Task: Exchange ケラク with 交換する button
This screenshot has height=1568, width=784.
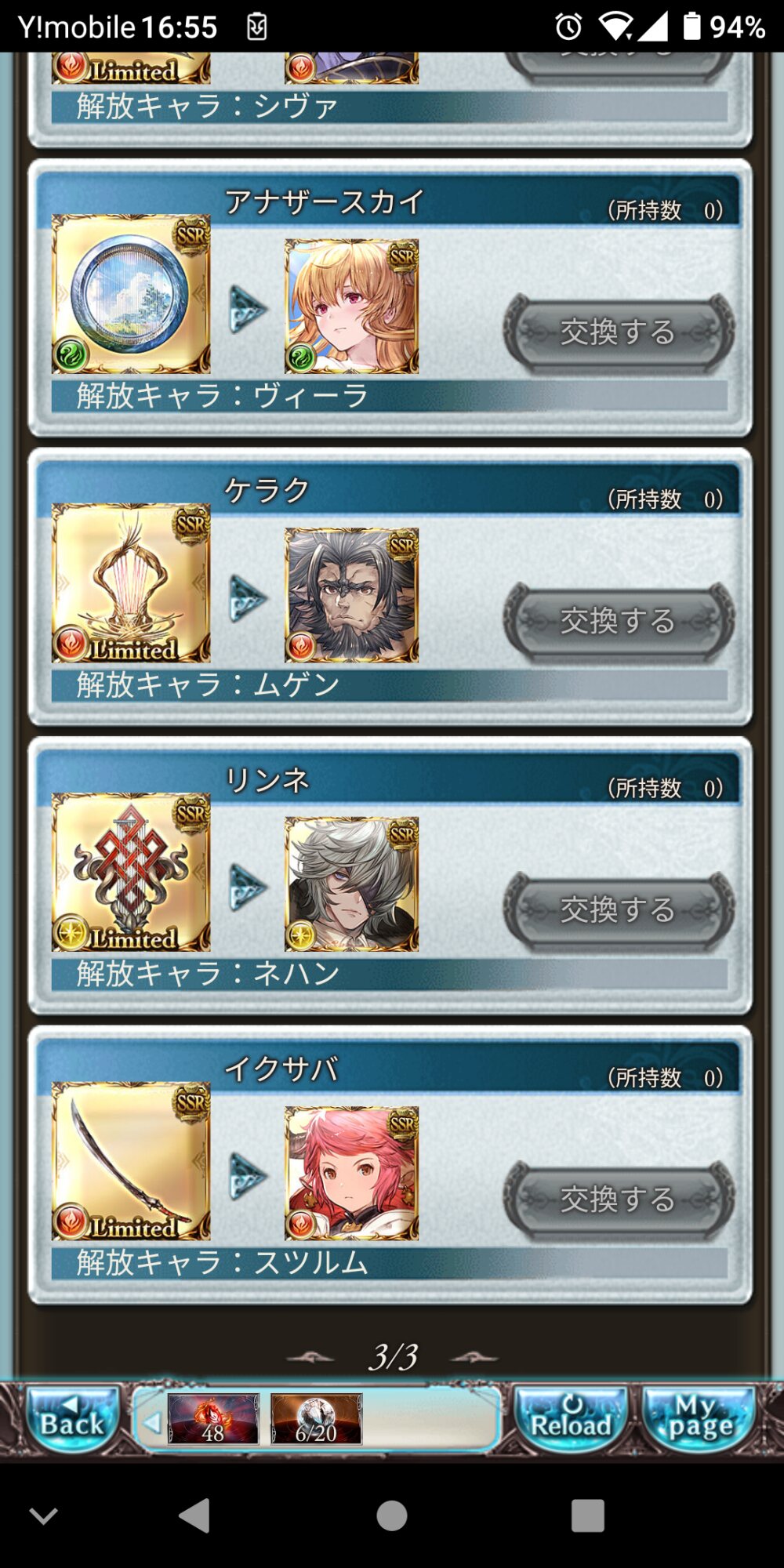Action: (619, 621)
